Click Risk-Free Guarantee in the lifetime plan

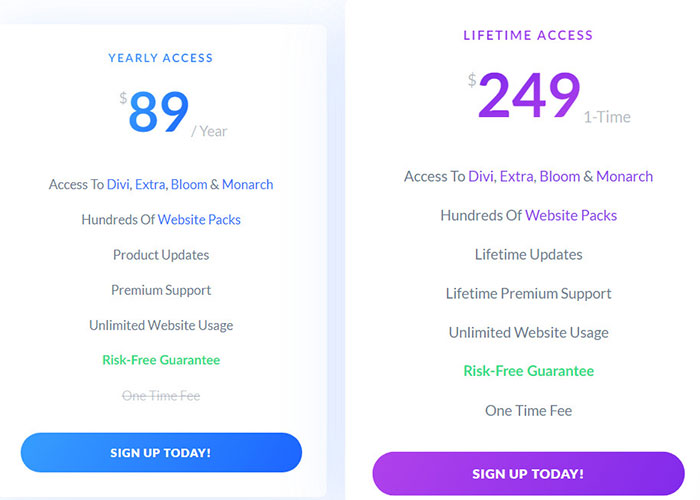pos(528,371)
